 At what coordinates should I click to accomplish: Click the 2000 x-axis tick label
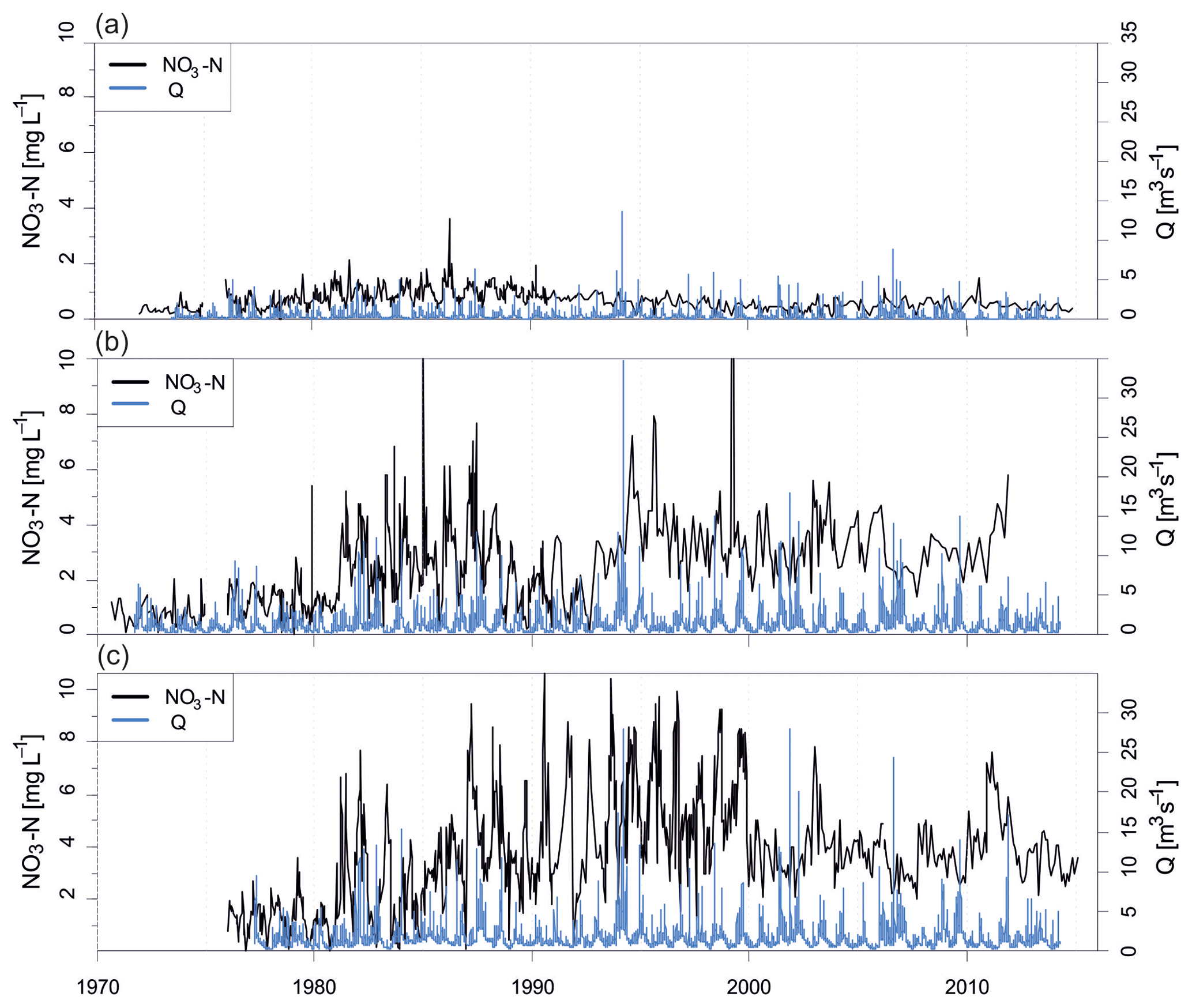pos(749,987)
